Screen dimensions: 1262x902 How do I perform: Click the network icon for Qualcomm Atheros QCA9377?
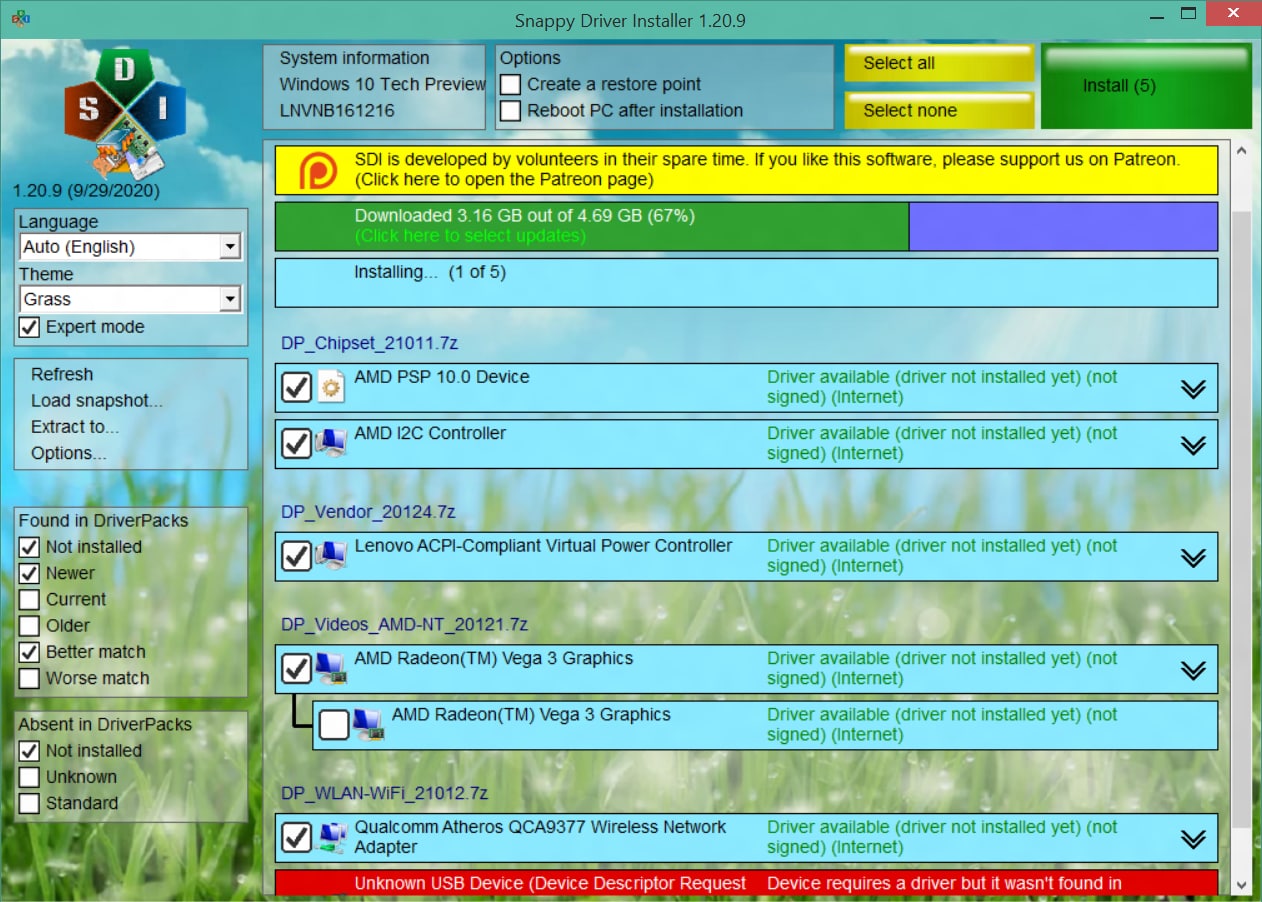[331, 837]
